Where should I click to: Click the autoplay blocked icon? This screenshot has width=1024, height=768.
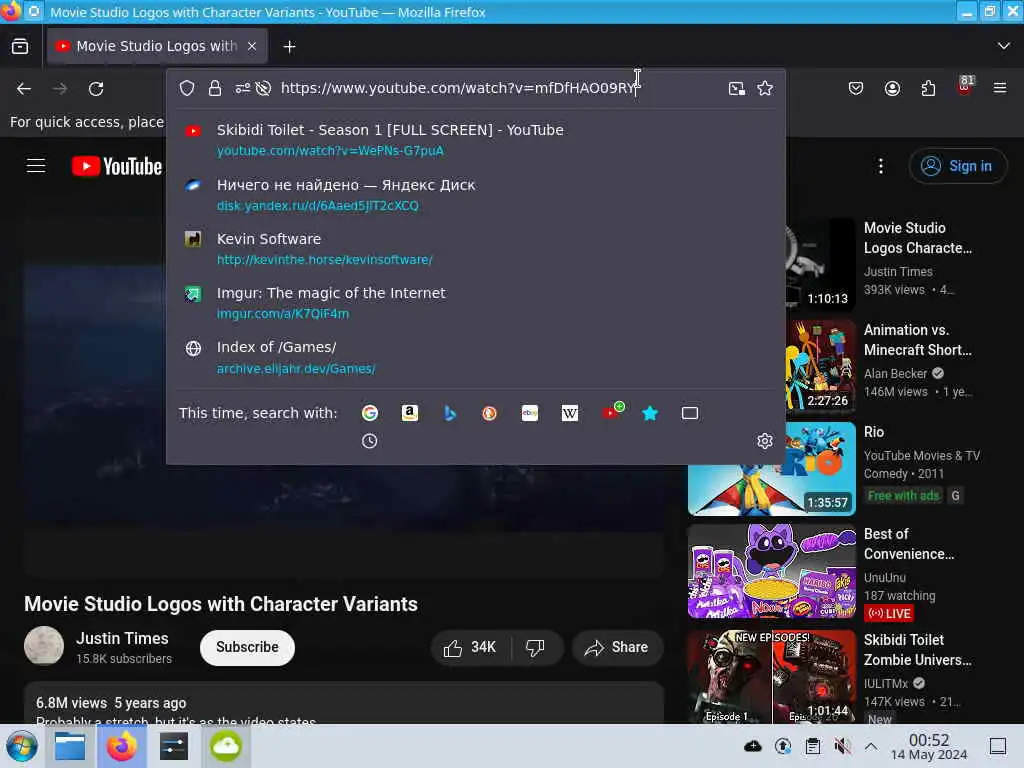(263, 88)
